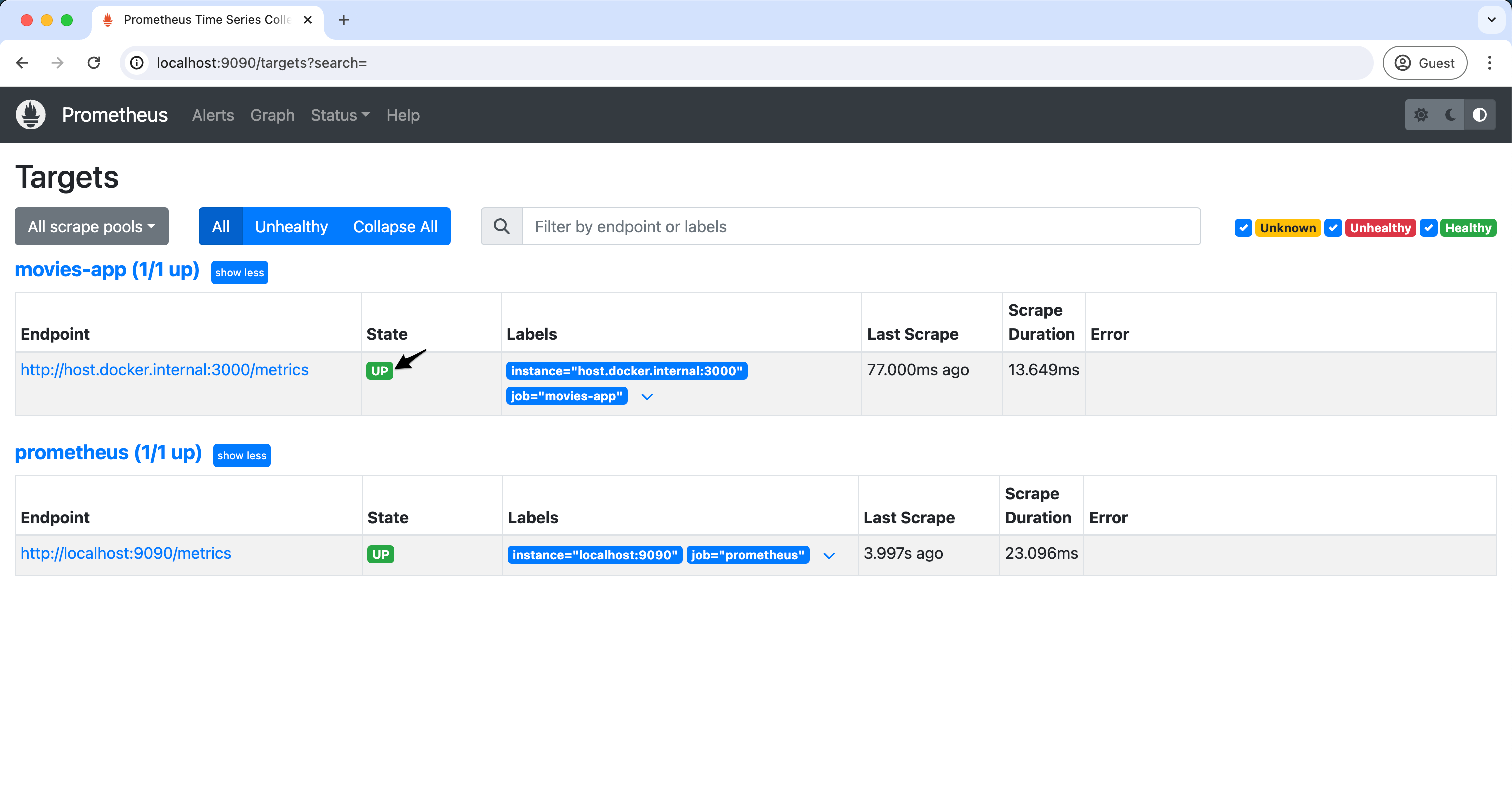The image size is (1512, 812).
Task: Open prometheus (1/1 up) pool heading
Action: (108, 452)
